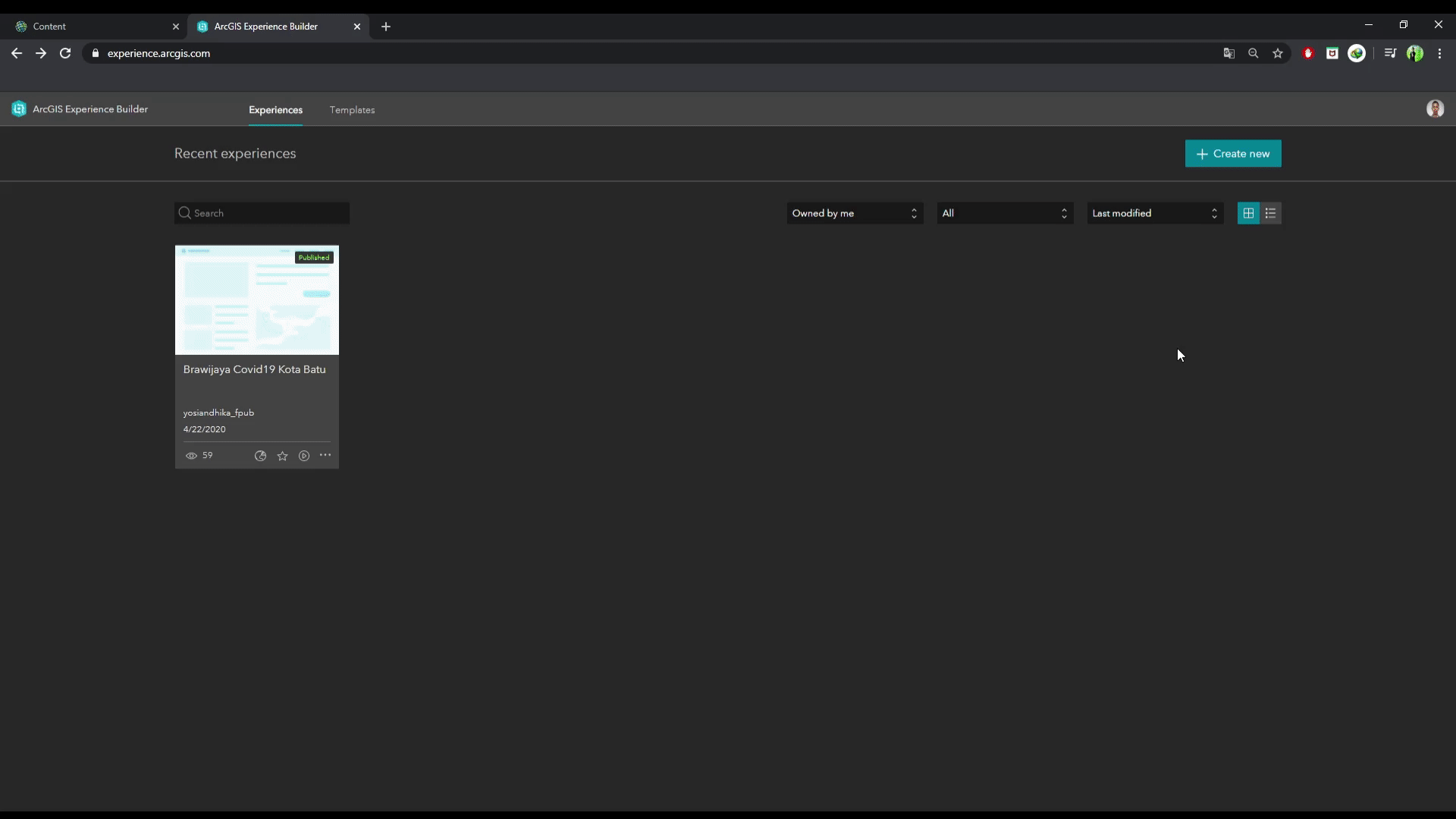Open the user profile avatar

(1435, 109)
